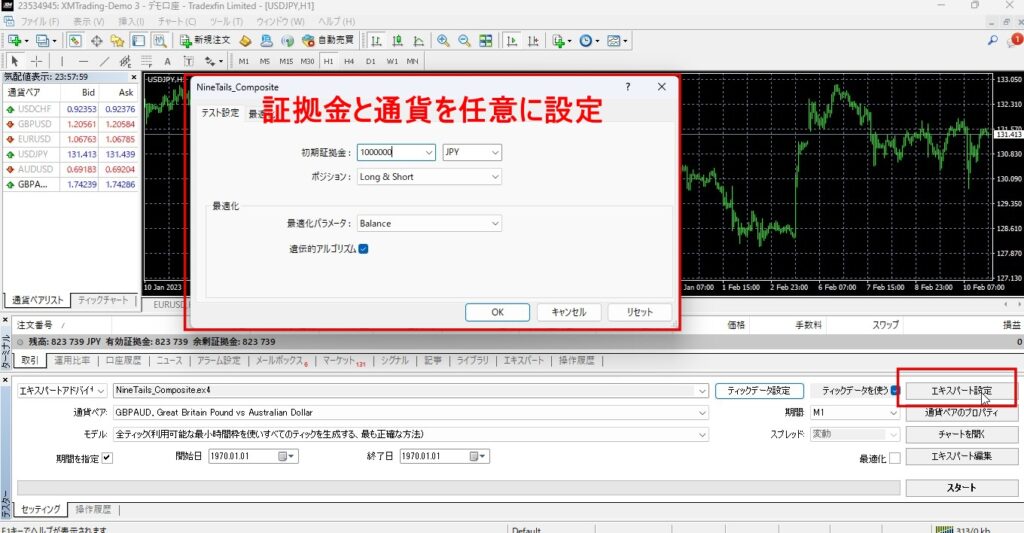The image size is (1024, 533).
Task: Open the チャート menu
Action: tap(176, 22)
